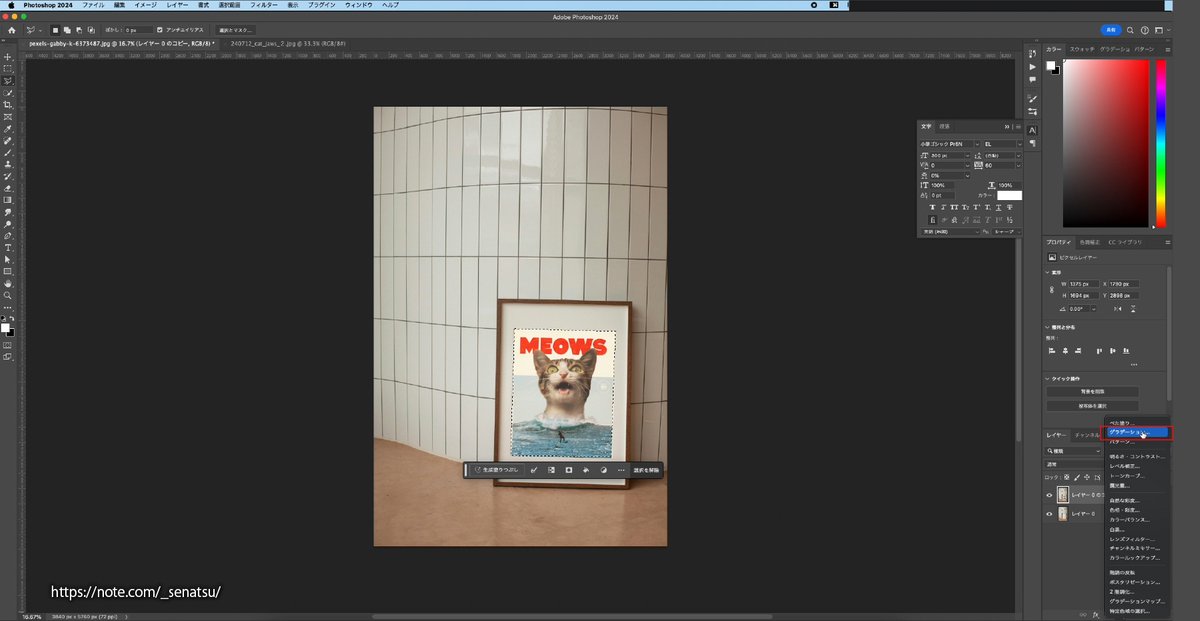Click the rainbow hue slider in Color panel
This screenshot has width=1200, height=621.
[1161, 143]
